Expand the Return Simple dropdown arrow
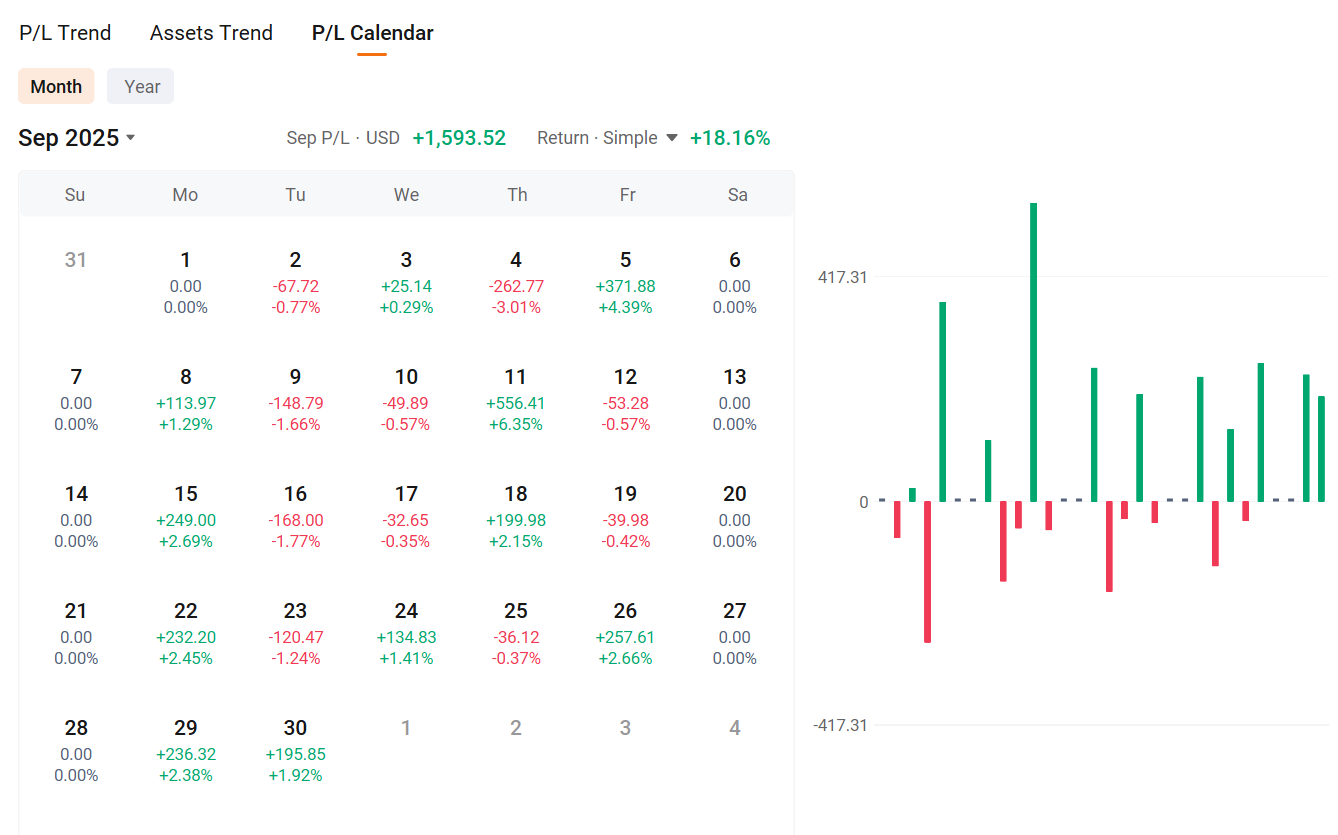This screenshot has width=1338, height=835. (672, 138)
